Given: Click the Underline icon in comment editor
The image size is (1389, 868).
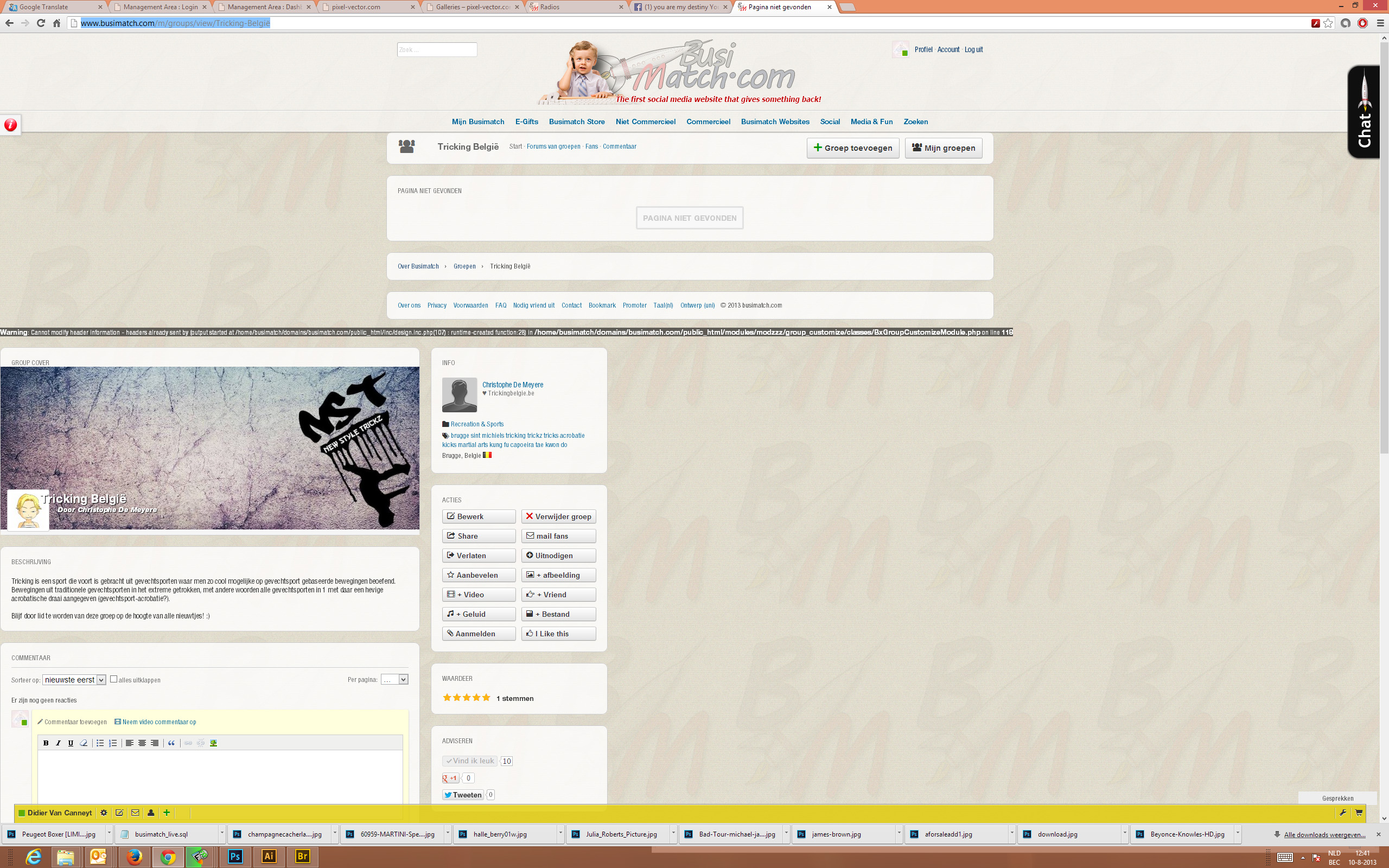Looking at the screenshot, I should pyautogui.click(x=71, y=743).
